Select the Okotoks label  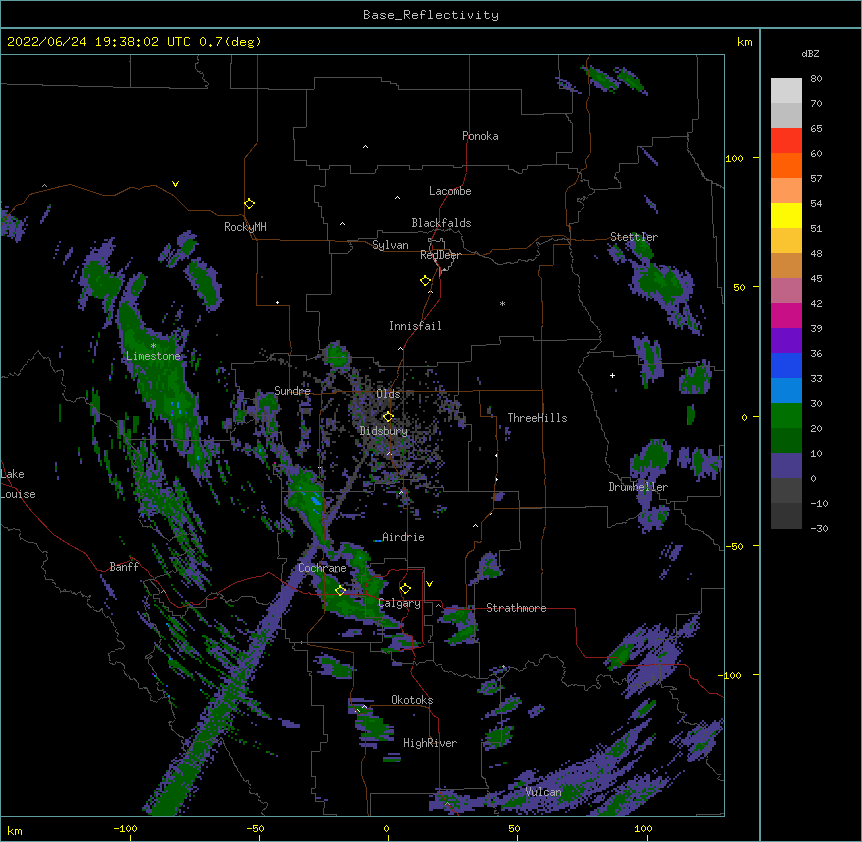coord(412,700)
